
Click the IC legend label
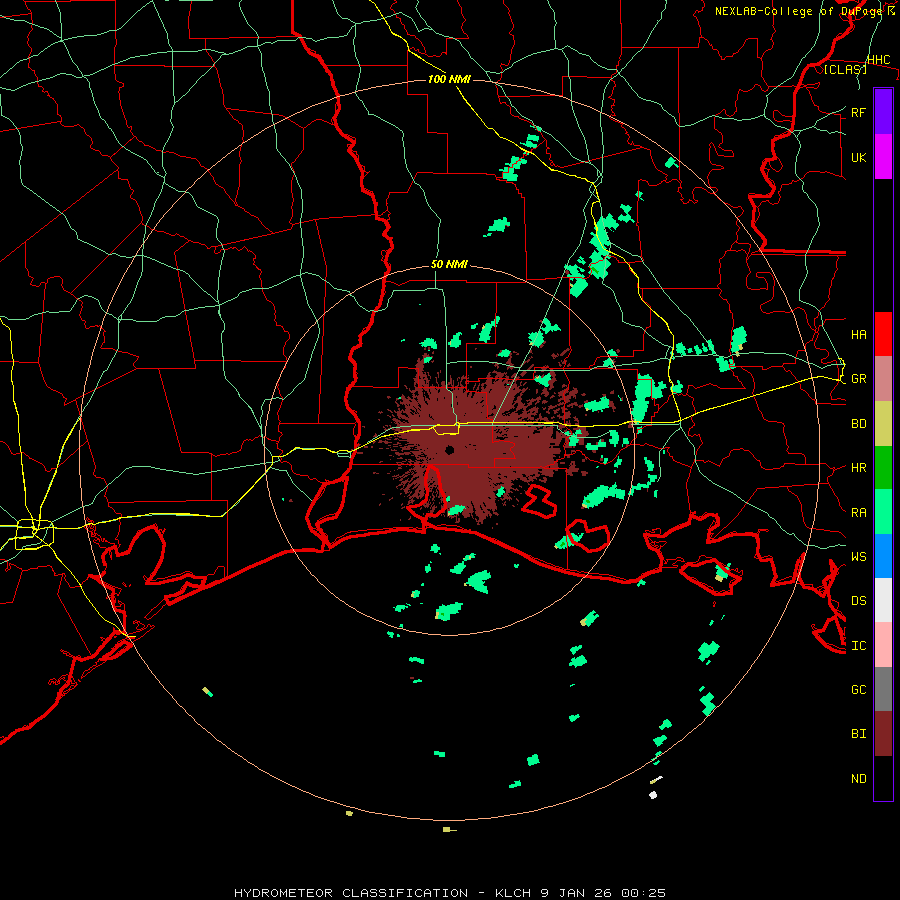click(x=858, y=646)
